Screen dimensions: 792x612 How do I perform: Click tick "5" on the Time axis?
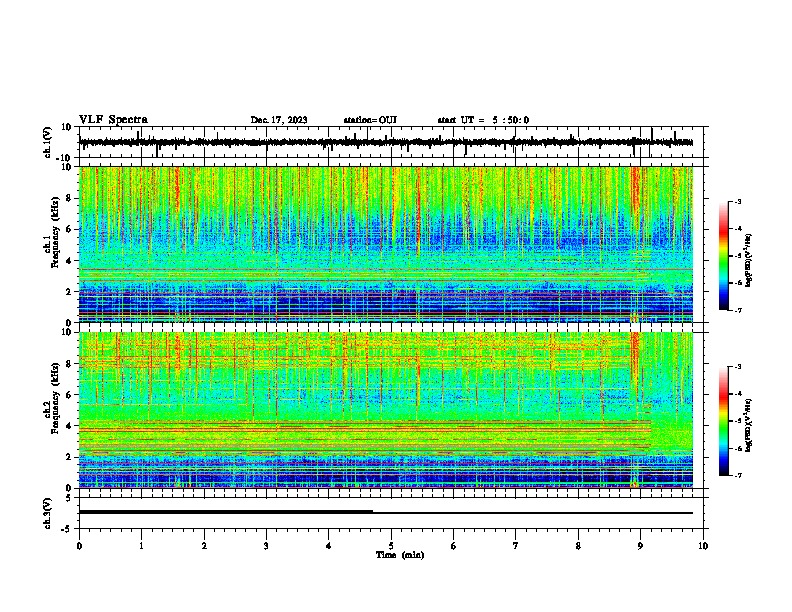pos(391,546)
